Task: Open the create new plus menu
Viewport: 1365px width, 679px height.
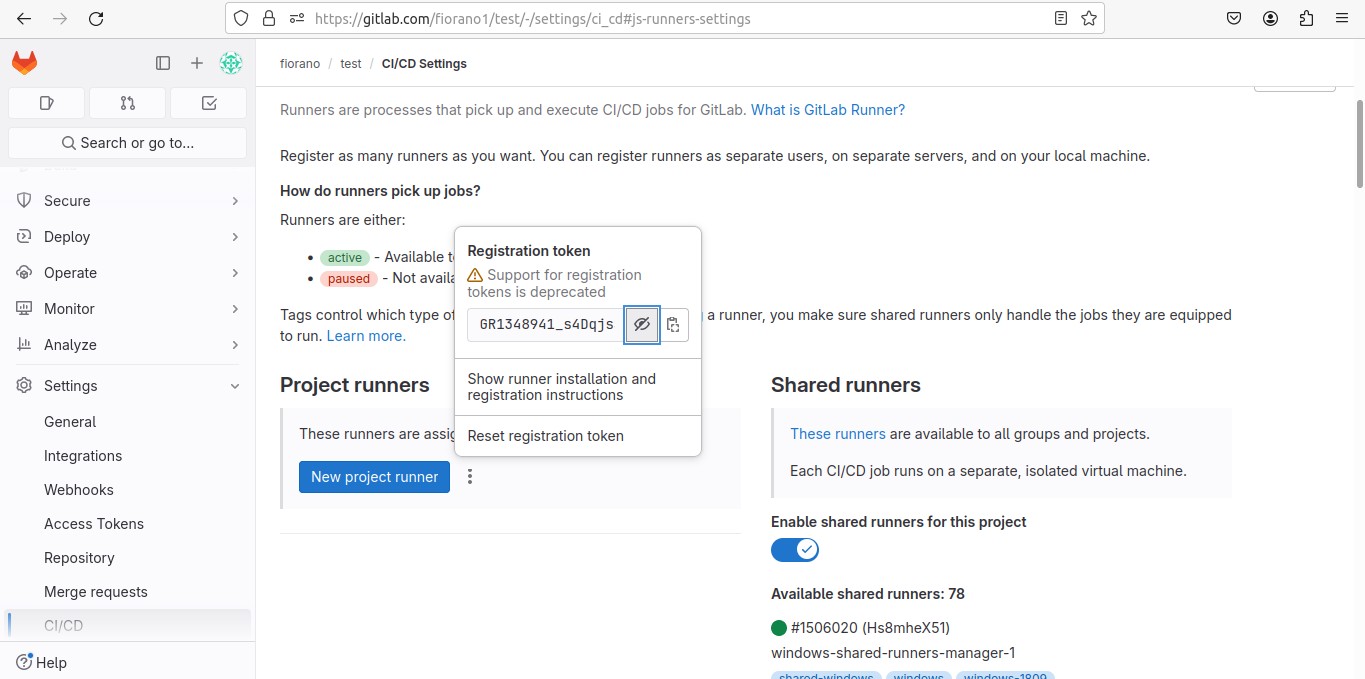Action: [197, 63]
